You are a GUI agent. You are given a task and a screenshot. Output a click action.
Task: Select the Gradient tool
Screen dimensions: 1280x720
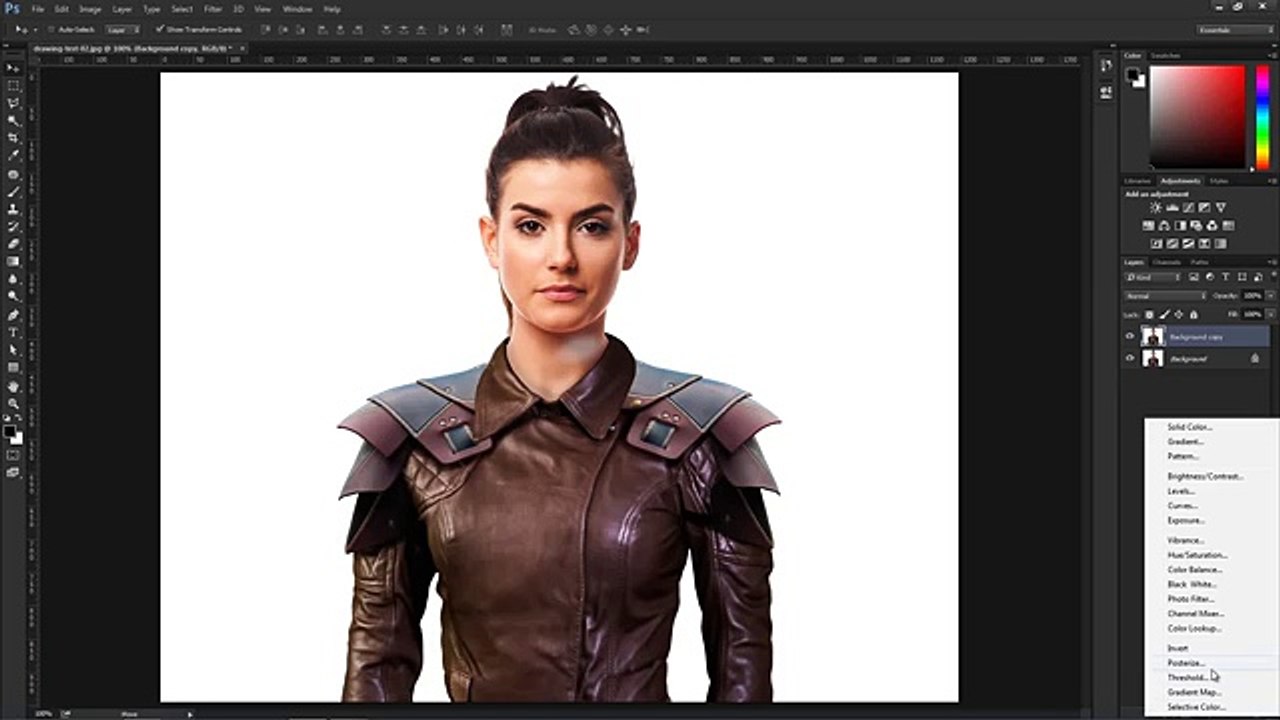13,261
